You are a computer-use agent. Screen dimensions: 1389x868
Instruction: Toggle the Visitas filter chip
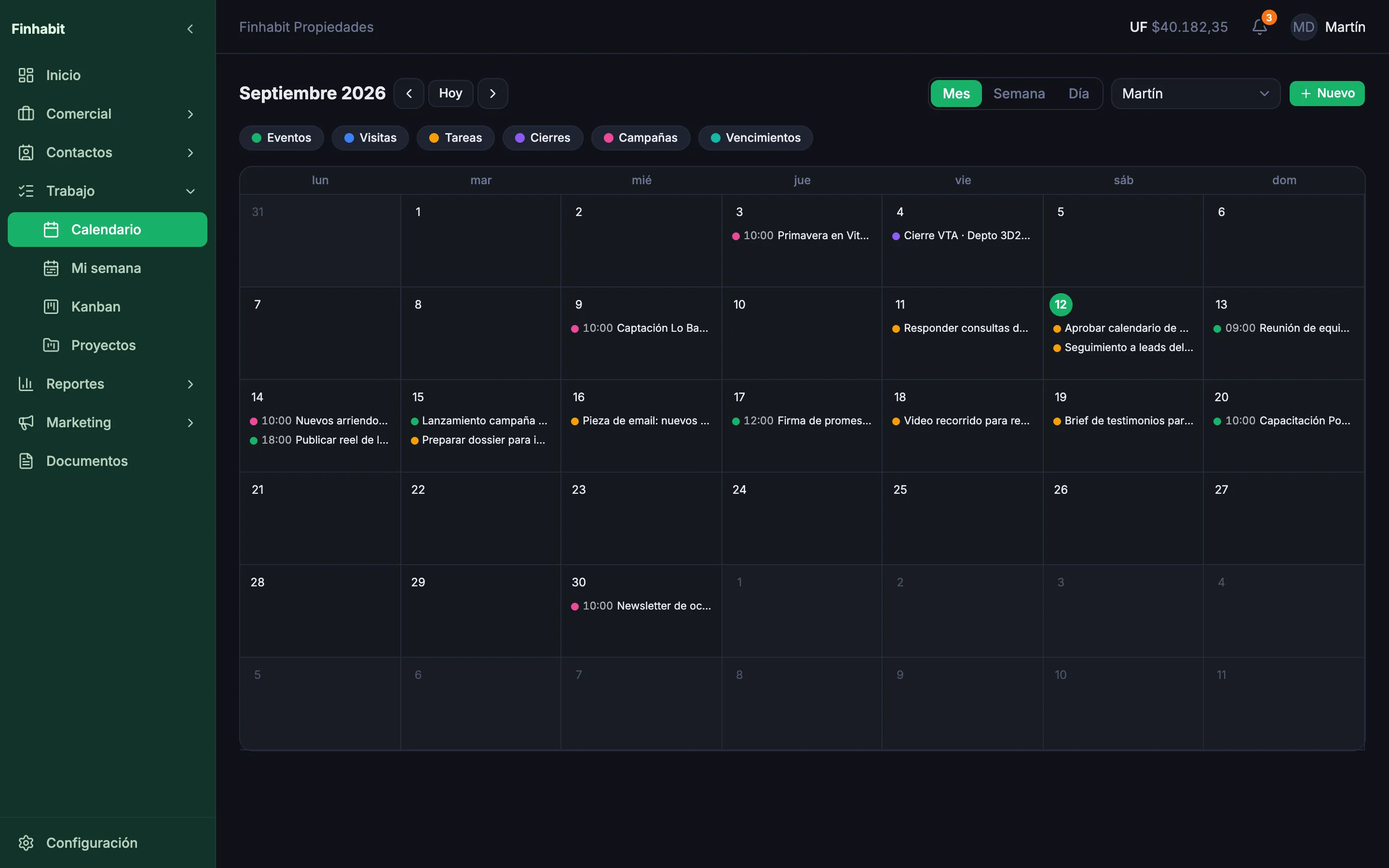point(370,138)
